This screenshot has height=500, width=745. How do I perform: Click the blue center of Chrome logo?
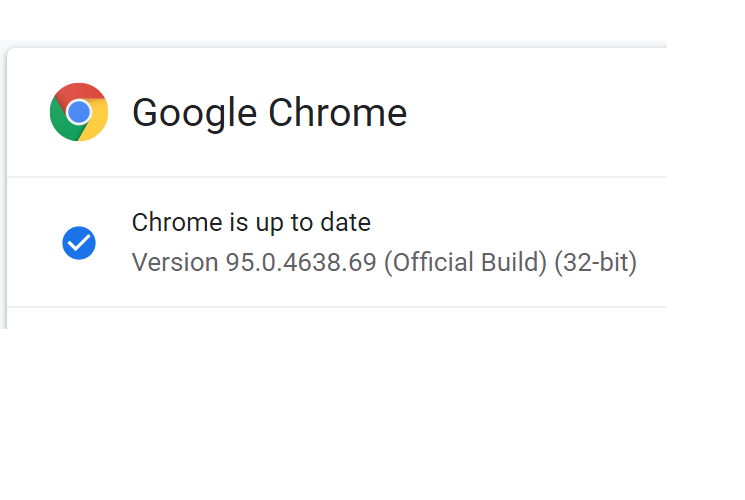[79, 112]
